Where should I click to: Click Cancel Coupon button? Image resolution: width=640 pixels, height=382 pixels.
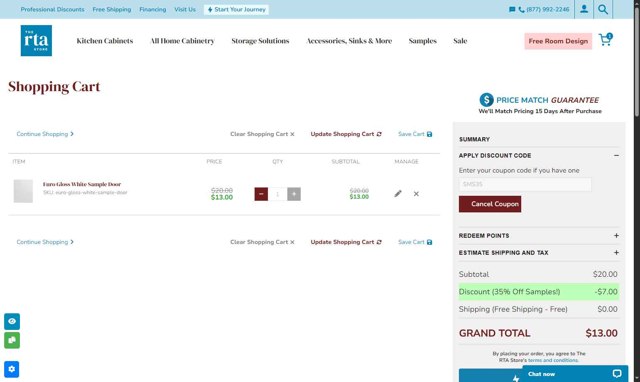(490, 204)
